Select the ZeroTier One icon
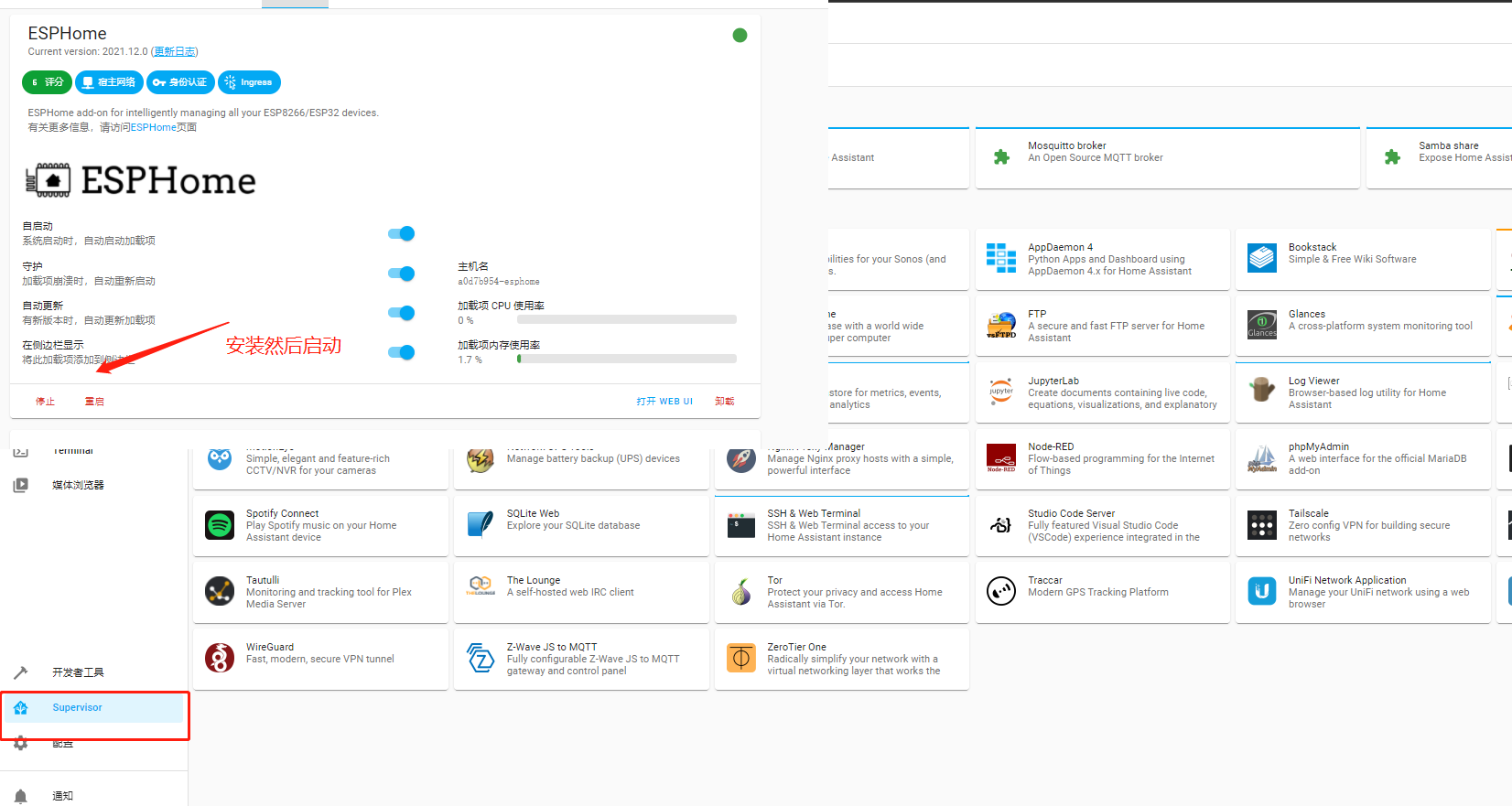 (x=740, y=658)
